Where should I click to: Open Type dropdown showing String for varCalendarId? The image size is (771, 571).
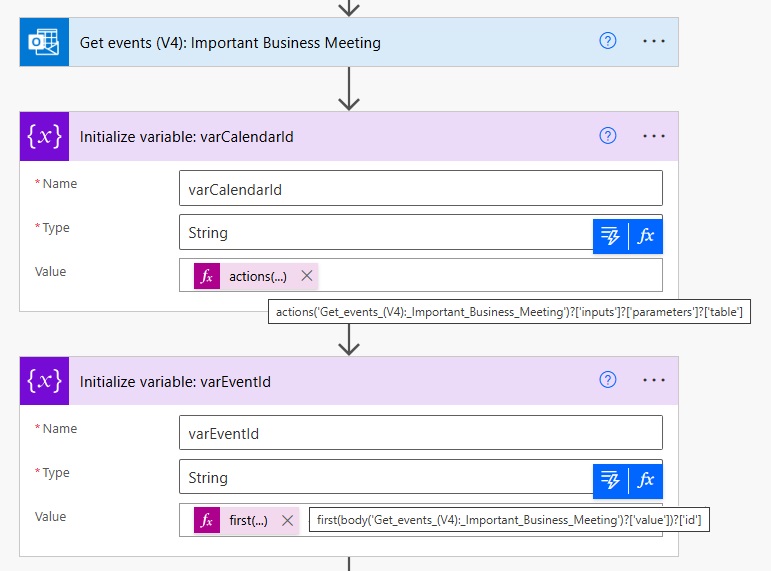coord(386,232)
